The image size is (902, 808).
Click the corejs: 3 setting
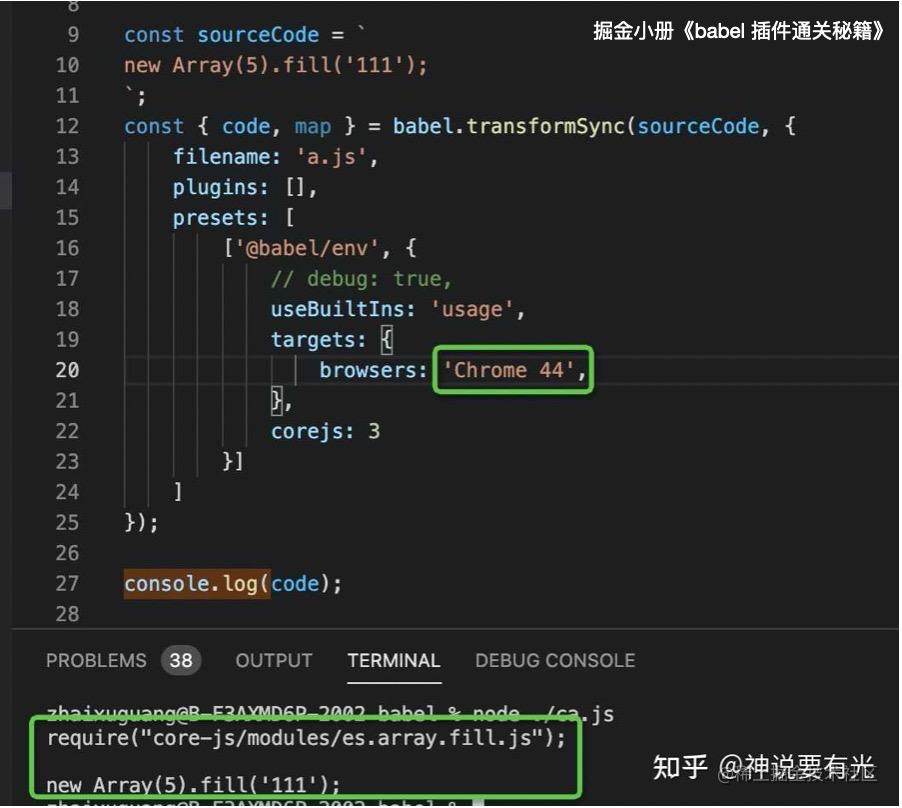(325, 431)
